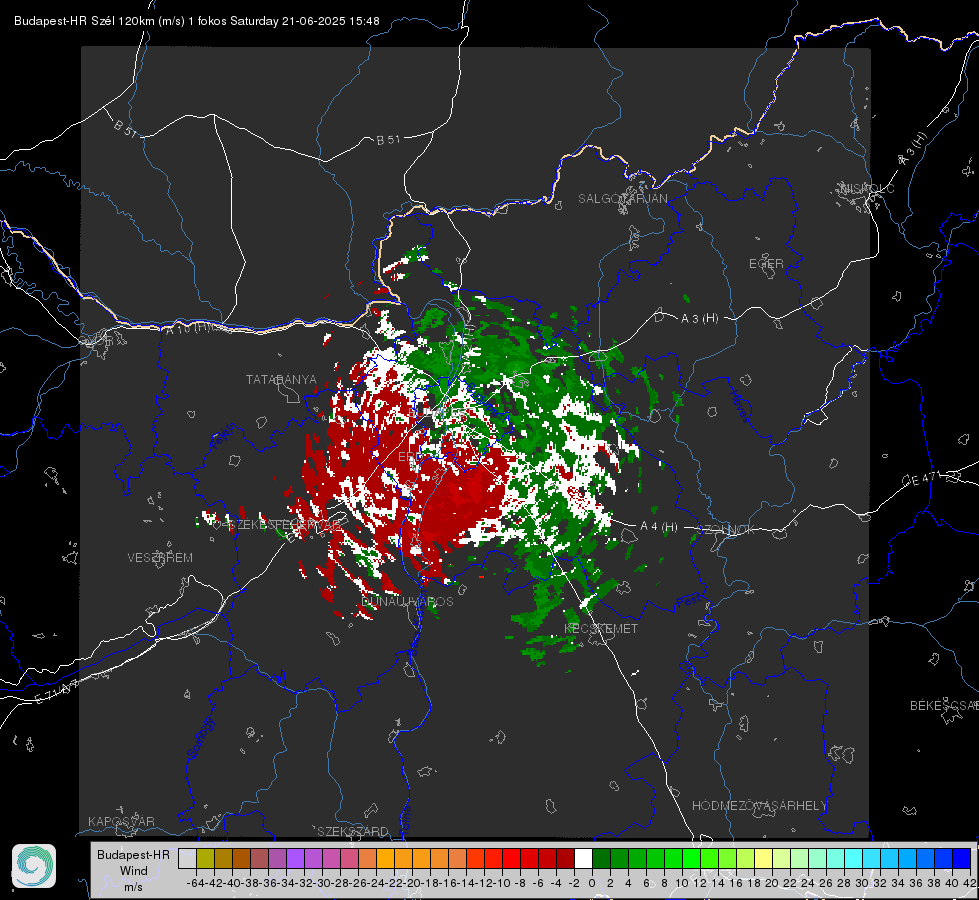
Task: Pick the green swatch between 4 and 6
Action: [x=637, y=858]
